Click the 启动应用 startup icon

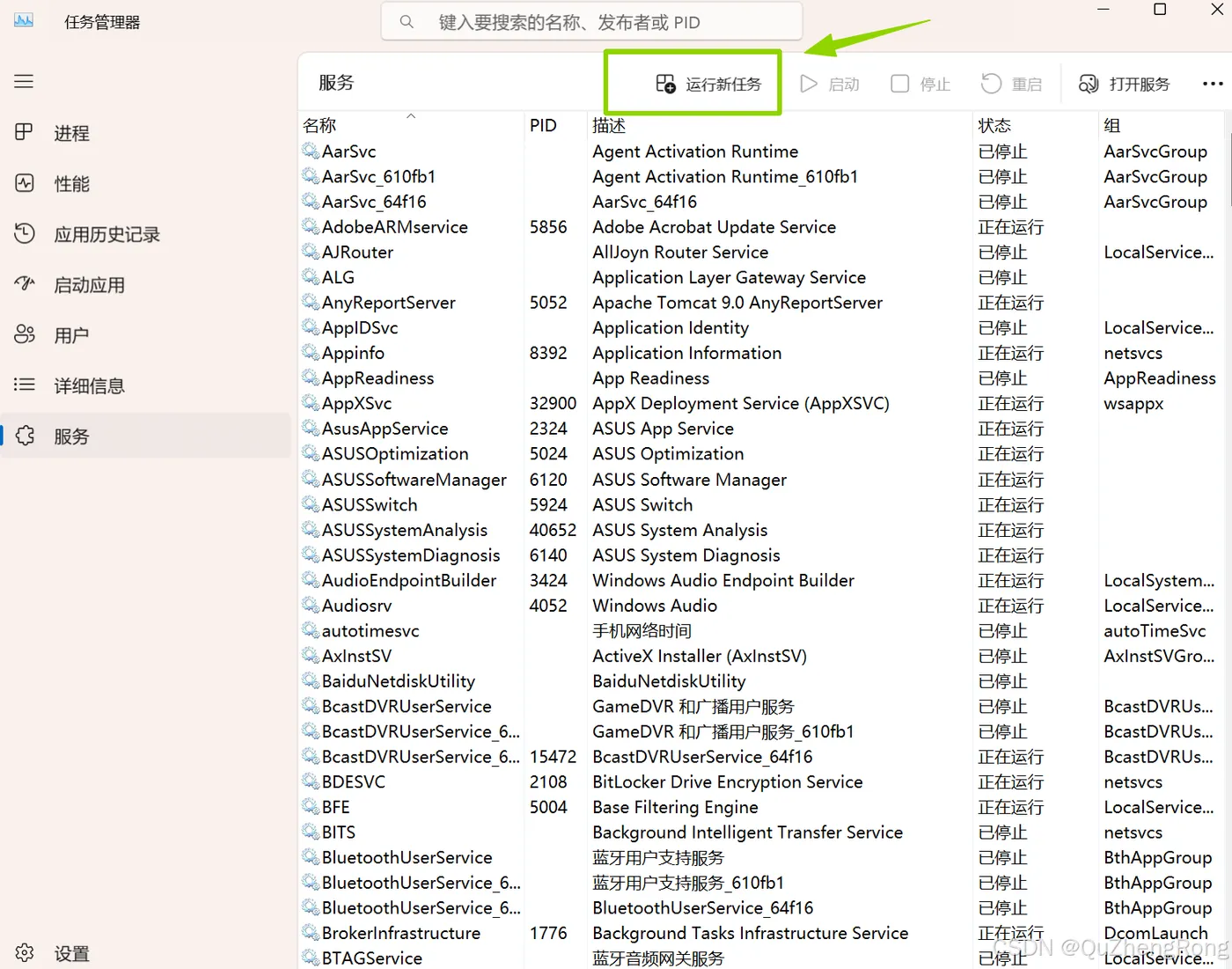coord(24,283)
